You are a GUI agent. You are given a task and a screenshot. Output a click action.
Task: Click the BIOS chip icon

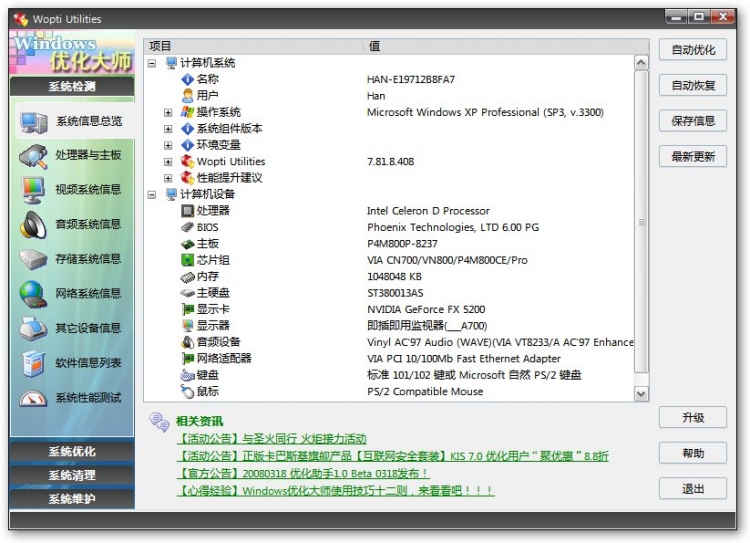point(188,227)
